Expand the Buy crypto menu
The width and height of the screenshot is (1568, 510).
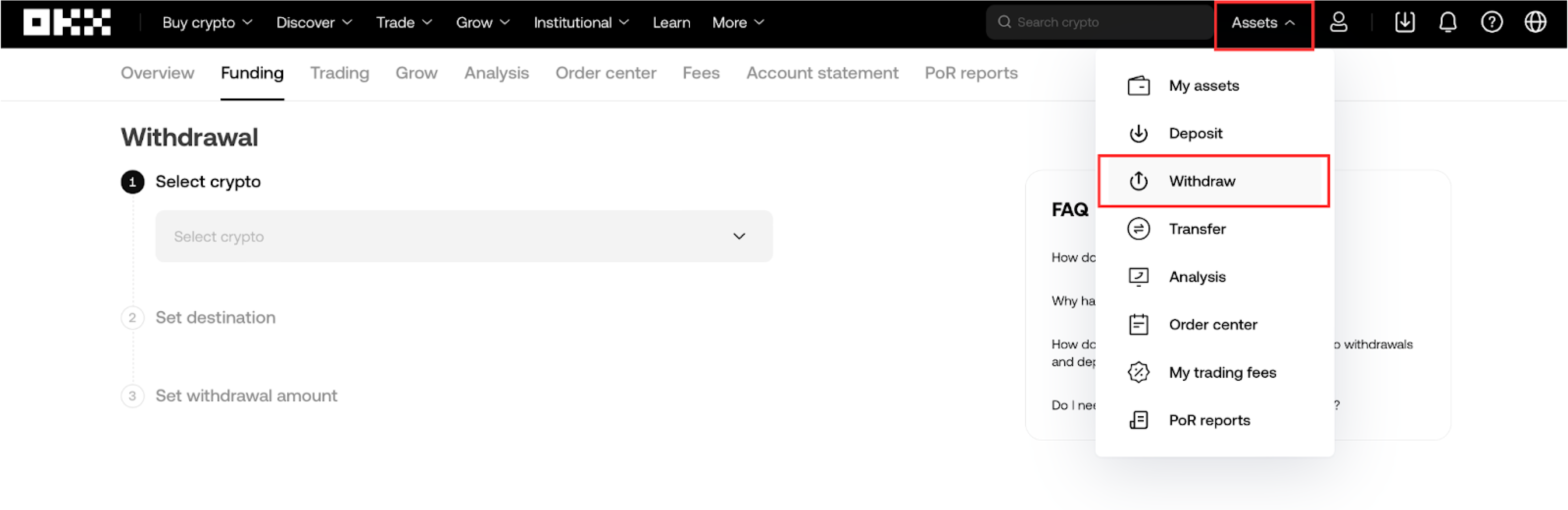coord(207,23)
